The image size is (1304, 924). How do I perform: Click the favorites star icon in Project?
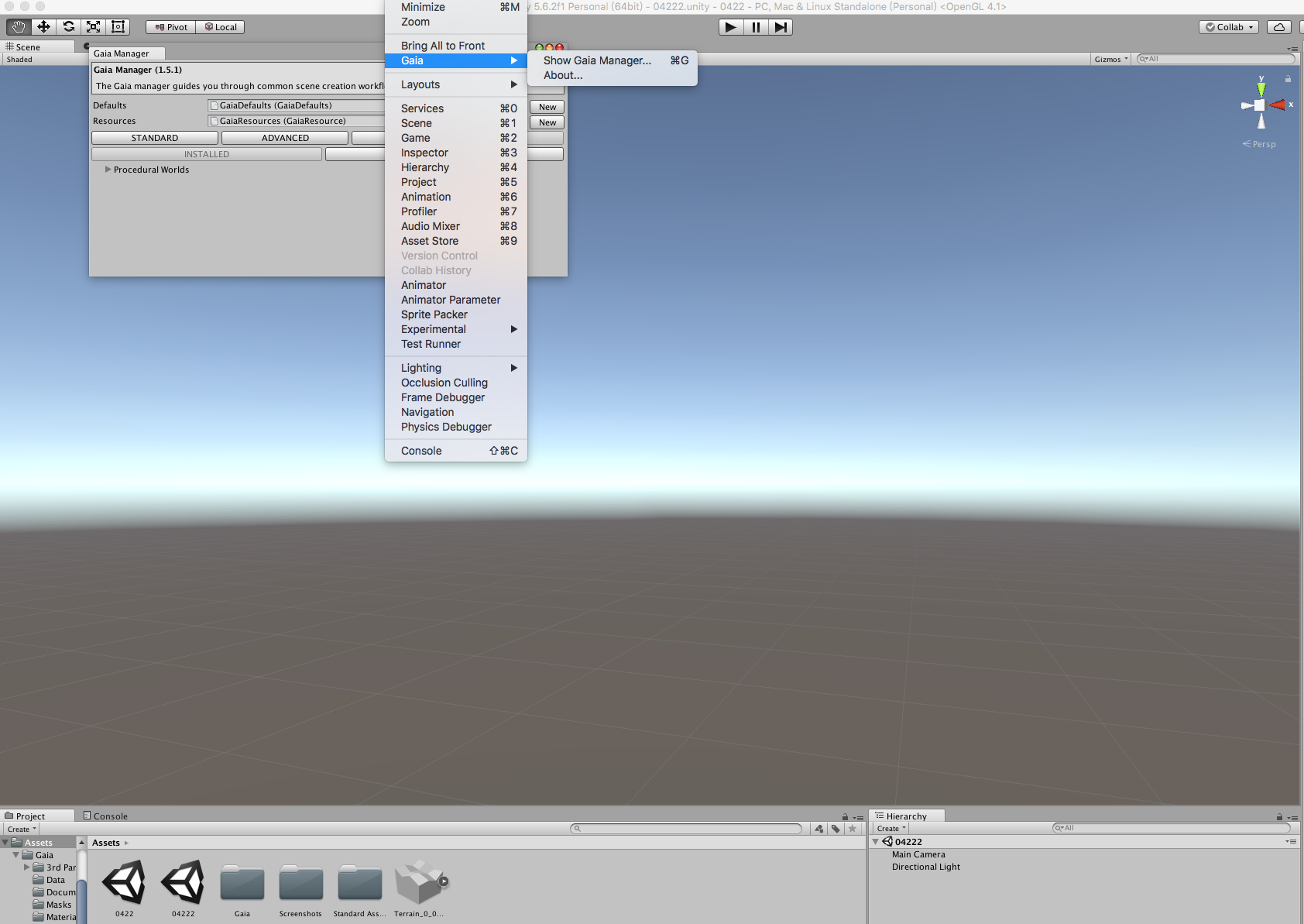pyautogui.click(x=853, y=829)
